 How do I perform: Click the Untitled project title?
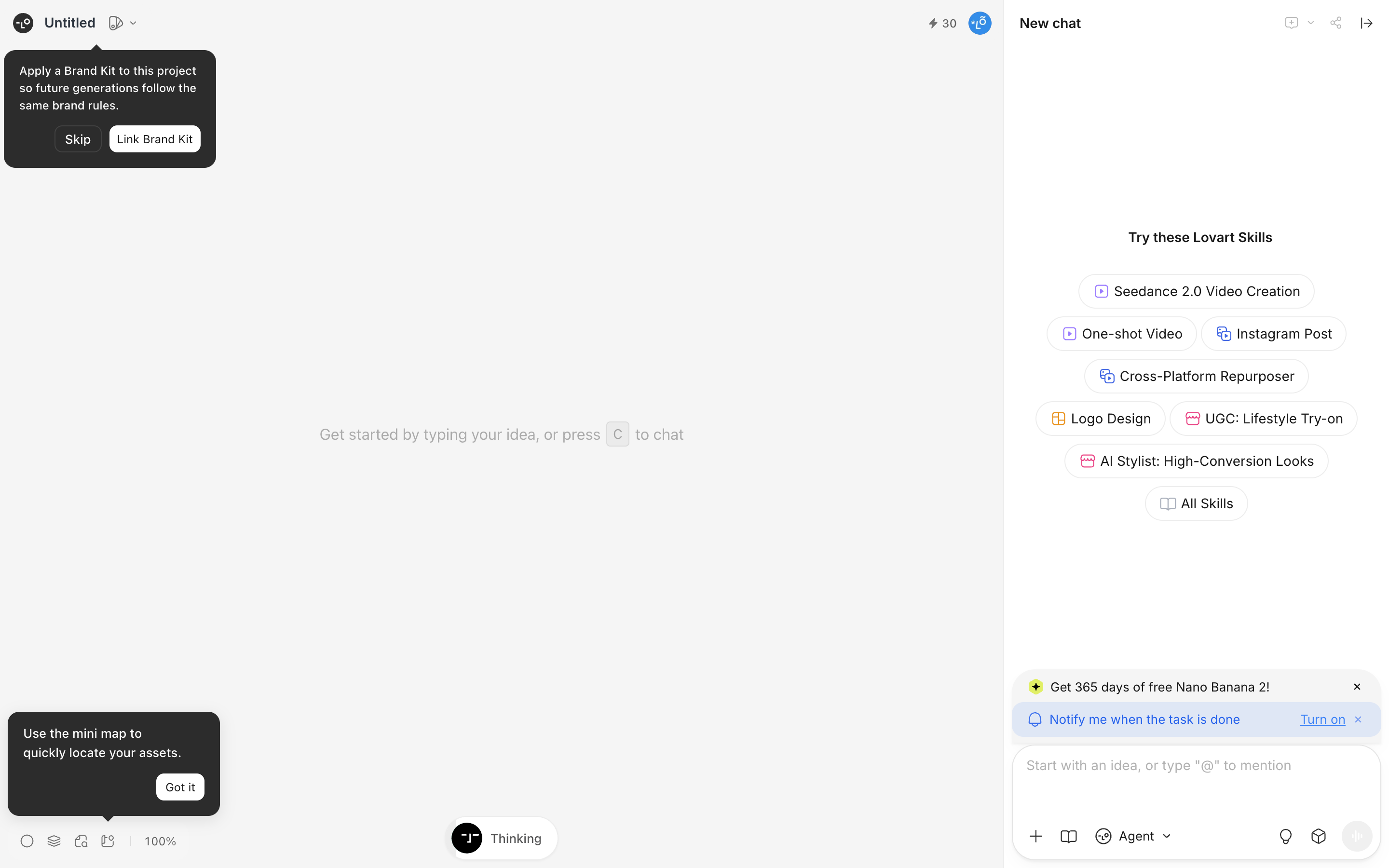click(69, 23)
